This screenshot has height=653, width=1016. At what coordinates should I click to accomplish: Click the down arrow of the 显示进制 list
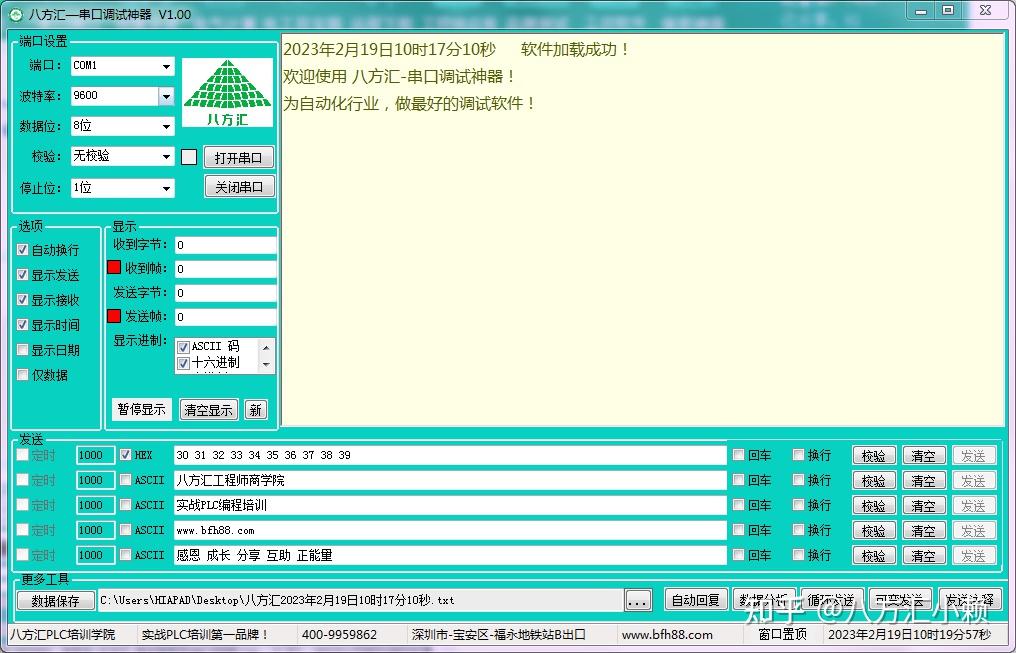[266, 365]
